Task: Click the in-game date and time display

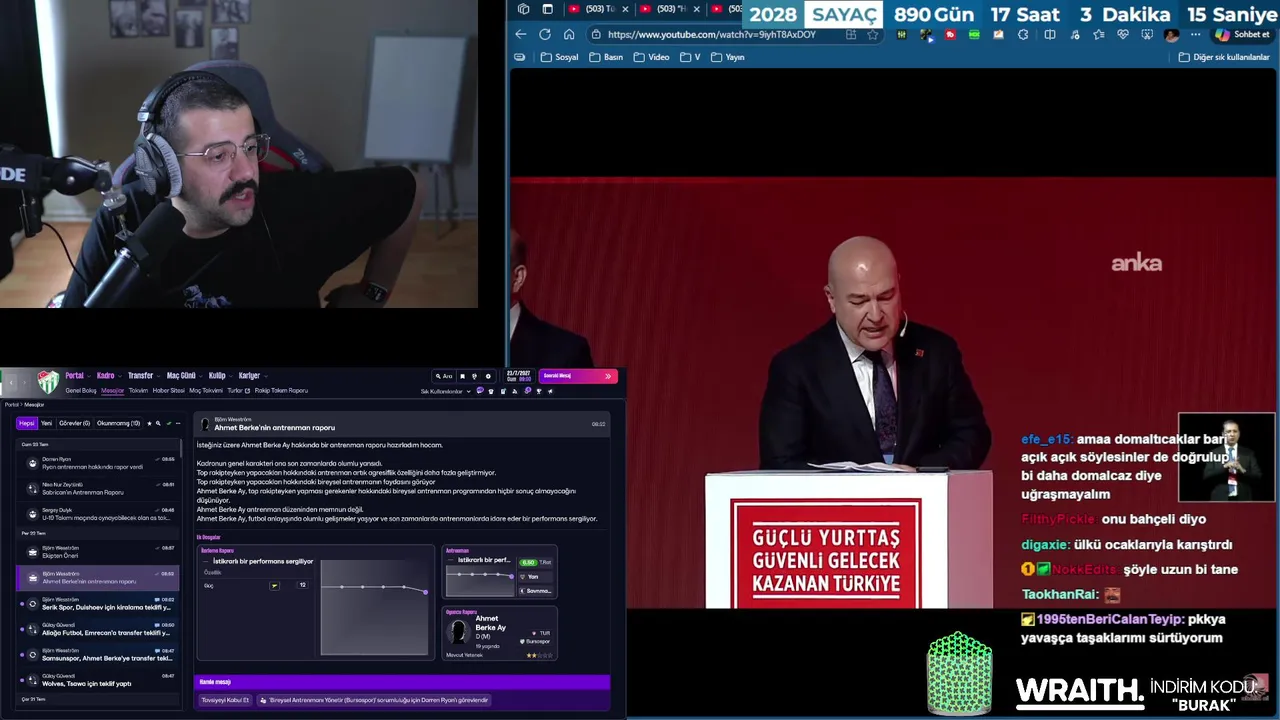Action: 519,376
